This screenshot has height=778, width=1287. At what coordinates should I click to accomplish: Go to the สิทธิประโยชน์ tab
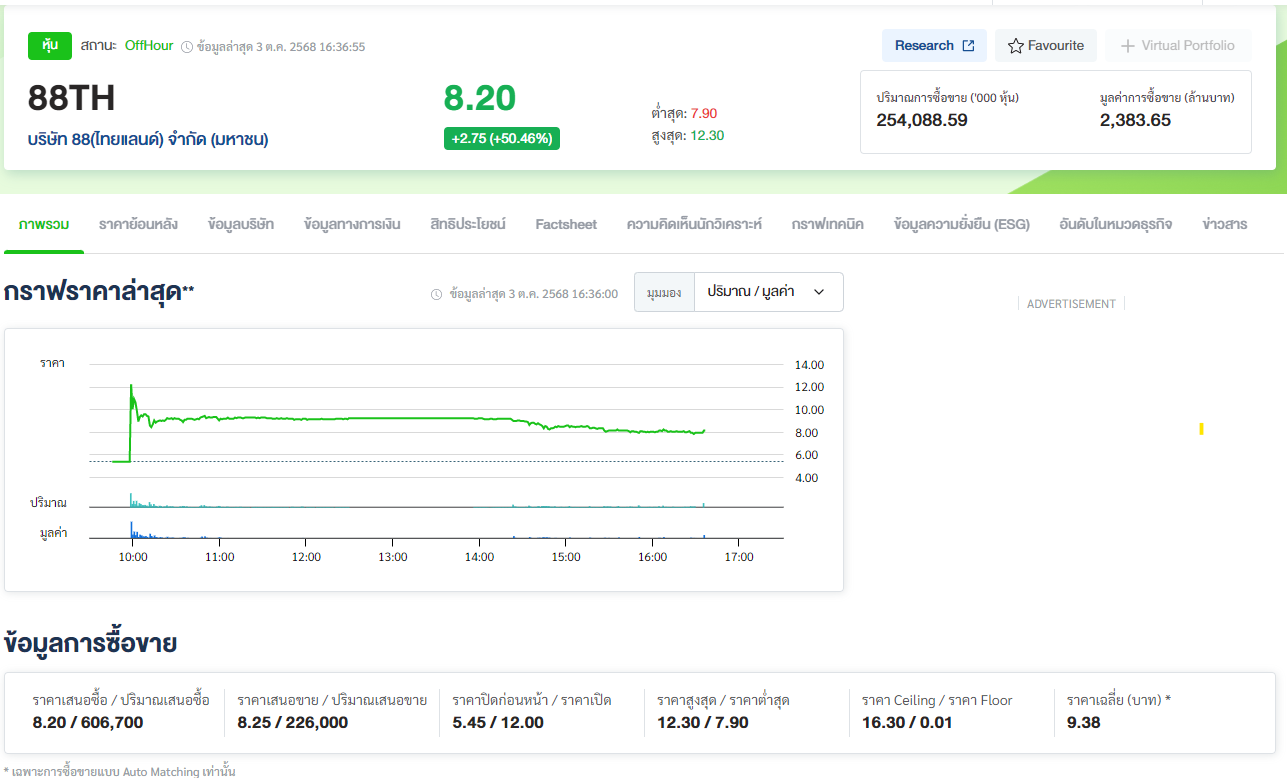pyautogui.click(x=468, y=224)
